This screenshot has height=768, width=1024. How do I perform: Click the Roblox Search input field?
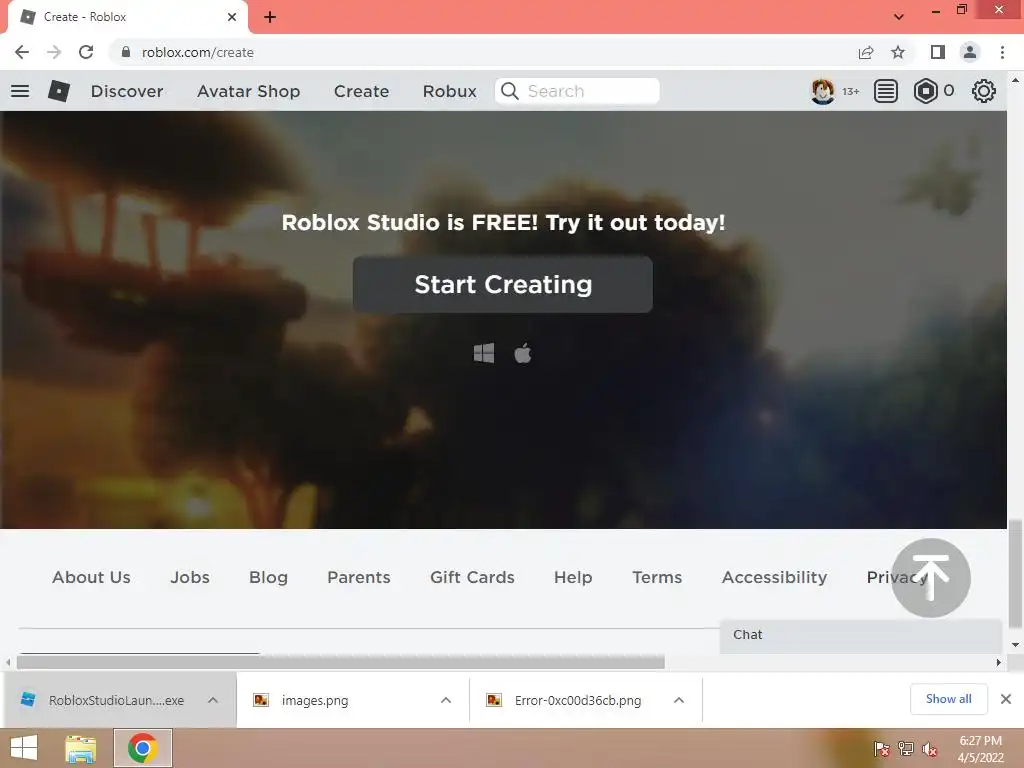pyautogui.click(x=577, y=91)
